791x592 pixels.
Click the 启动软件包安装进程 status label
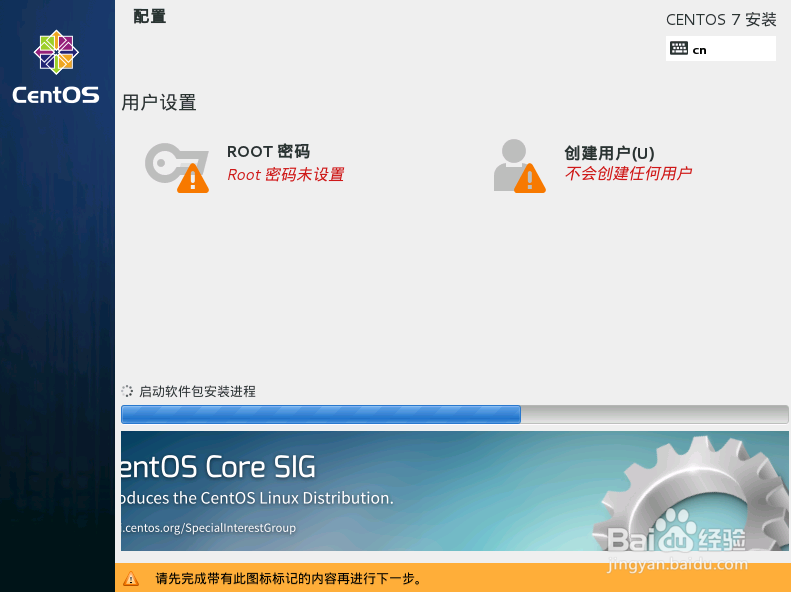point(197,391)
